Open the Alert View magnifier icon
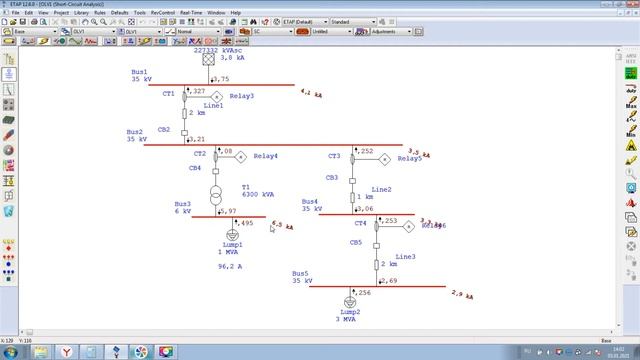This screenshot has height=360, width=640. pyautogui.click(x=631, y=174)
